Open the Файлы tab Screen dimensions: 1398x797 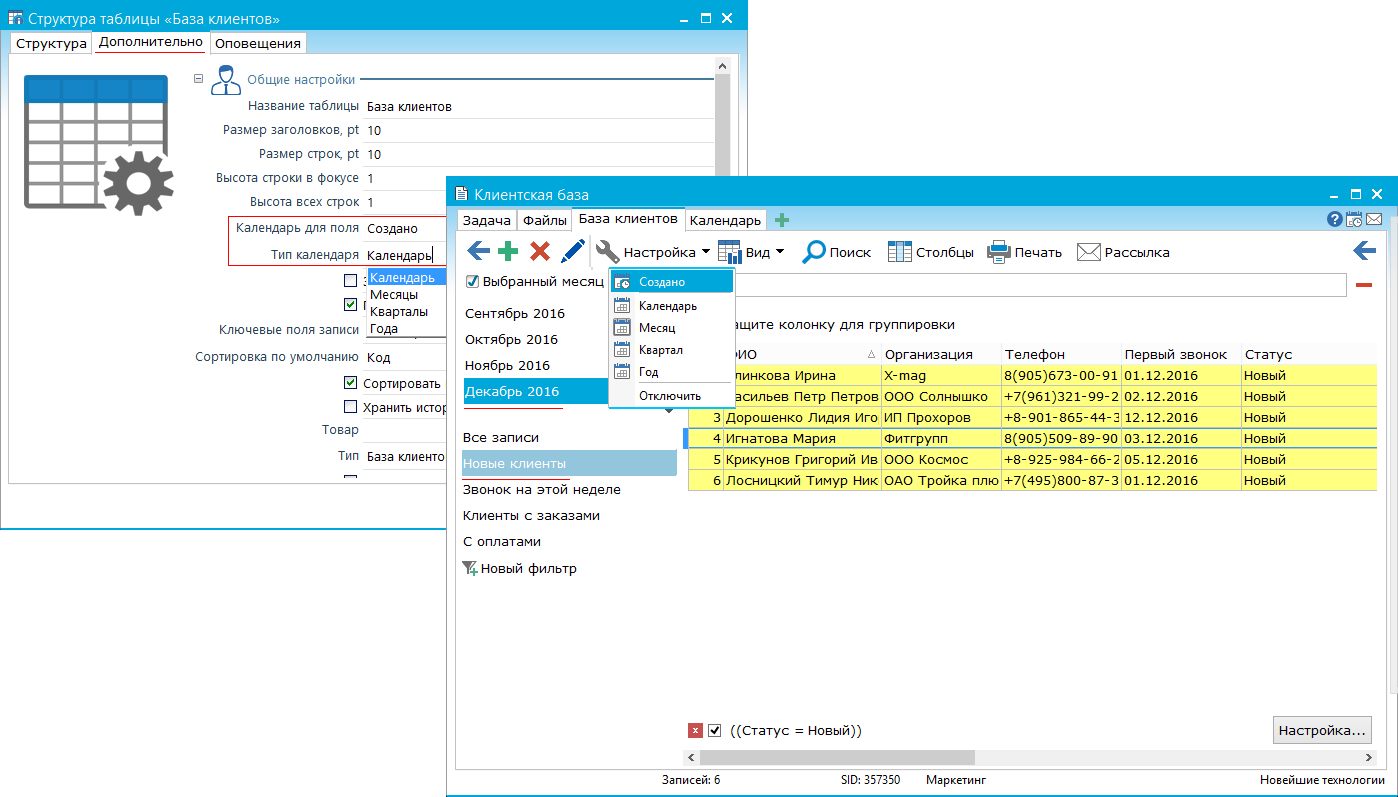coord(545,221)
